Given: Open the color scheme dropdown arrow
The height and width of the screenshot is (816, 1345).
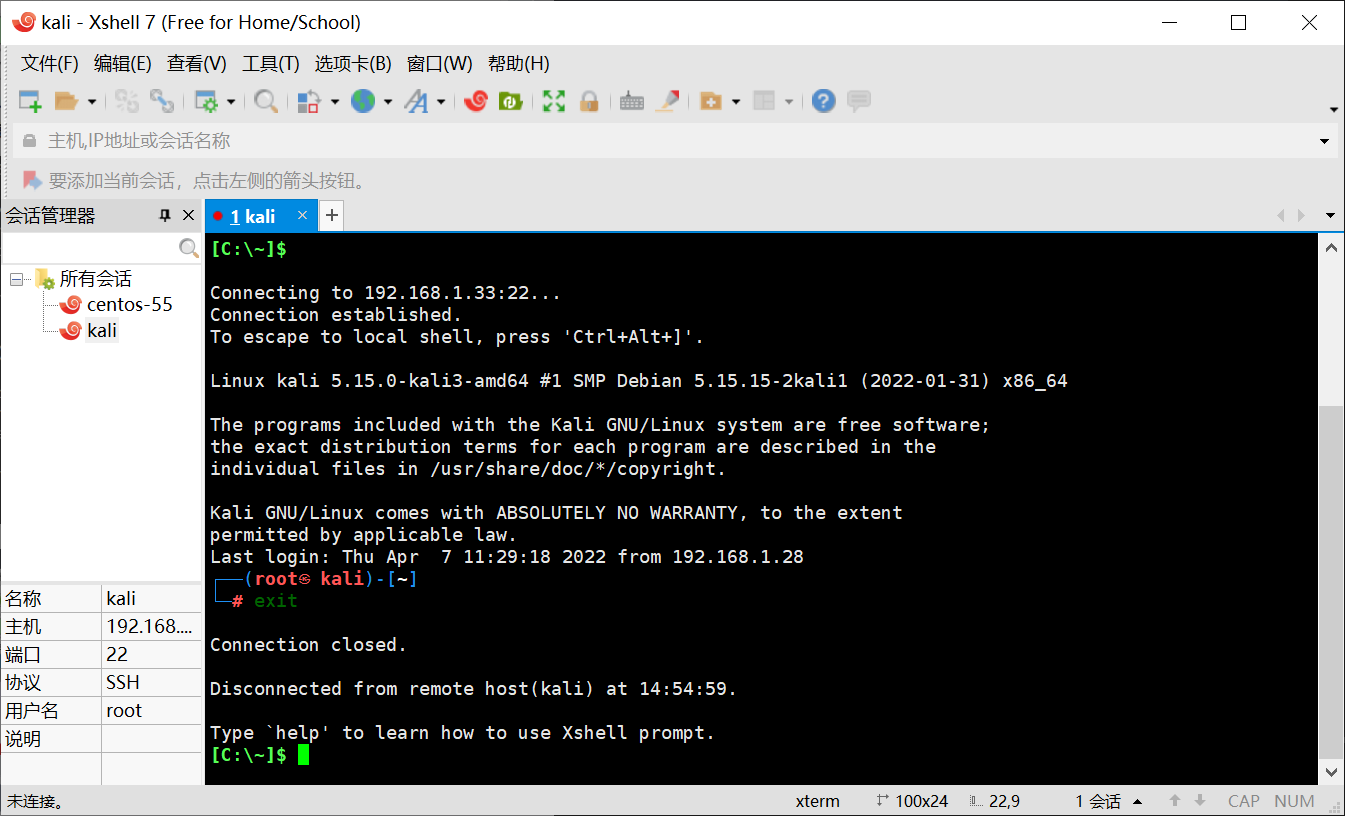Looking at the screenshot, I should [334, 101].
